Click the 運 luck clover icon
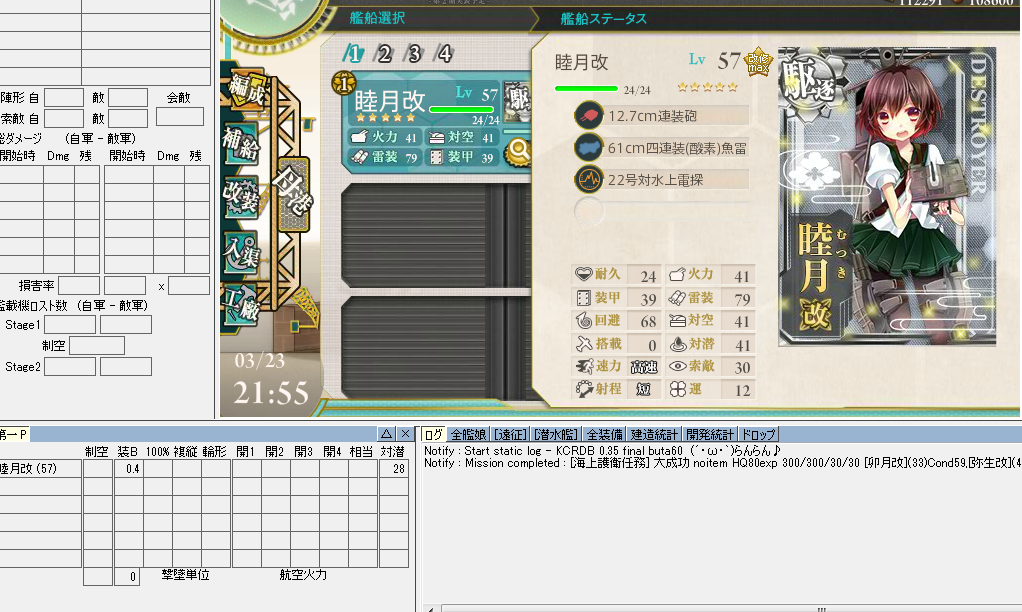The image size is (1022, 612). 677,389
